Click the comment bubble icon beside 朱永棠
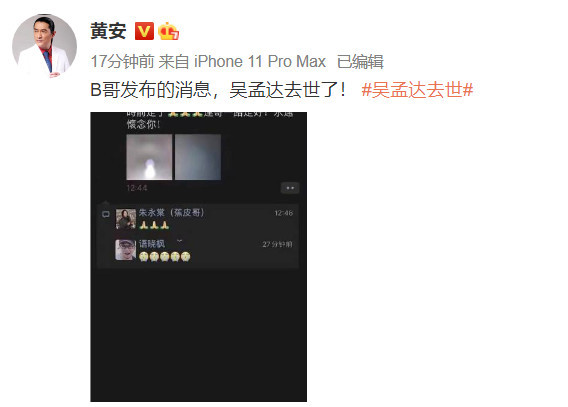The image size is (568, 407). pyautogui.click(x=106, y=214)
